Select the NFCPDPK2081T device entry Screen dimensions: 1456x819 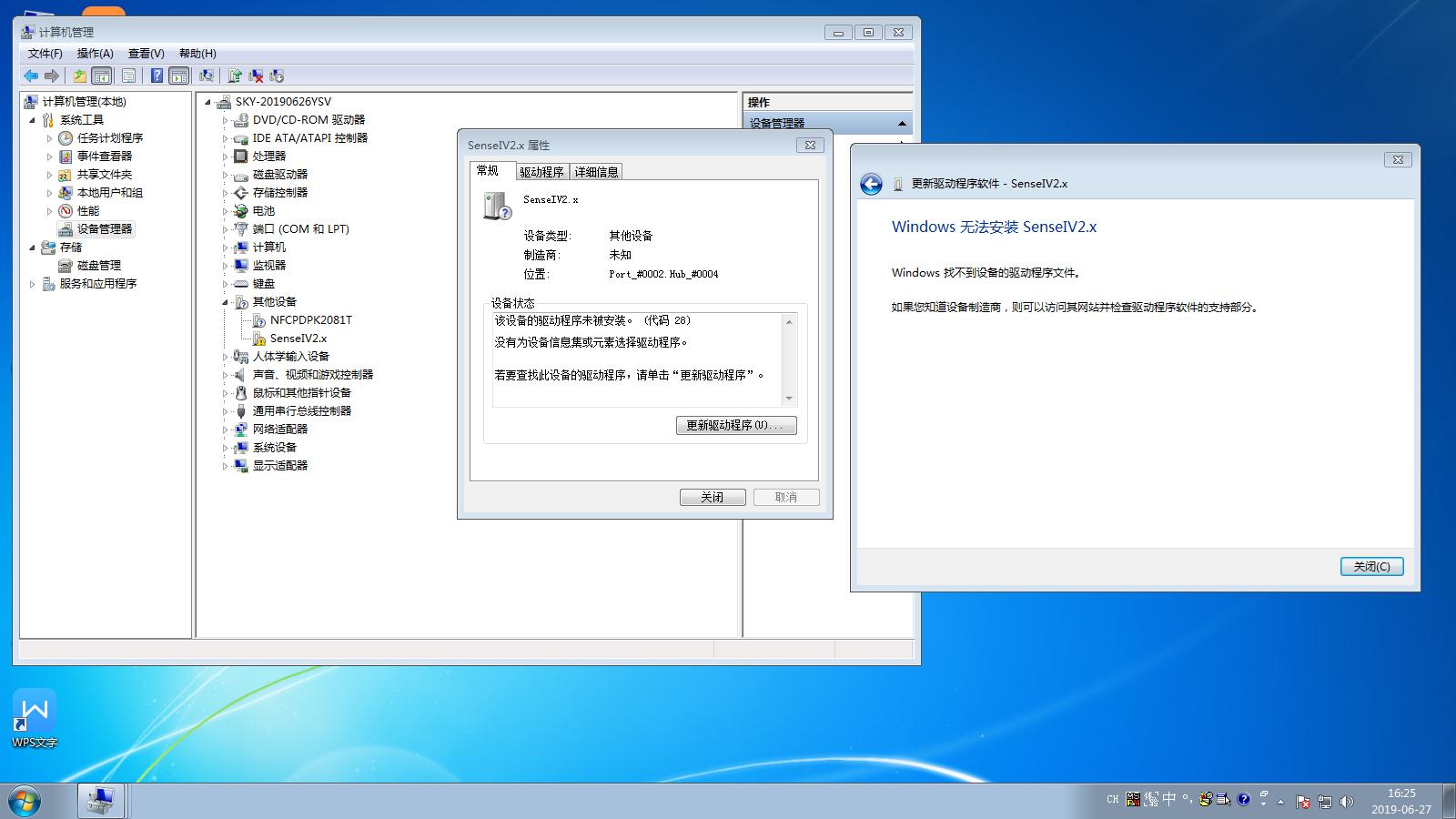tap(311, 319)
